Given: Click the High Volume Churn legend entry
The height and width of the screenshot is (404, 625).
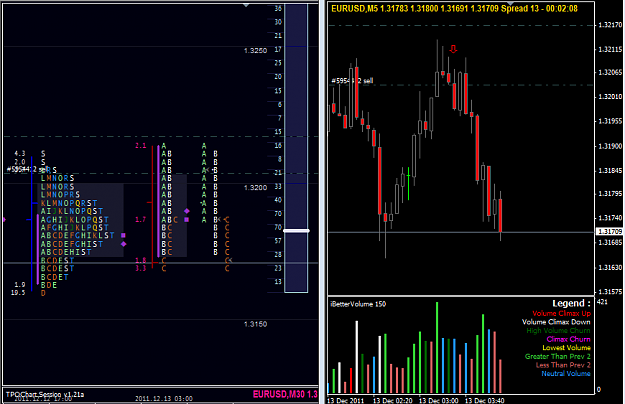Looking at the screenshot, I should tap(558, 331).
